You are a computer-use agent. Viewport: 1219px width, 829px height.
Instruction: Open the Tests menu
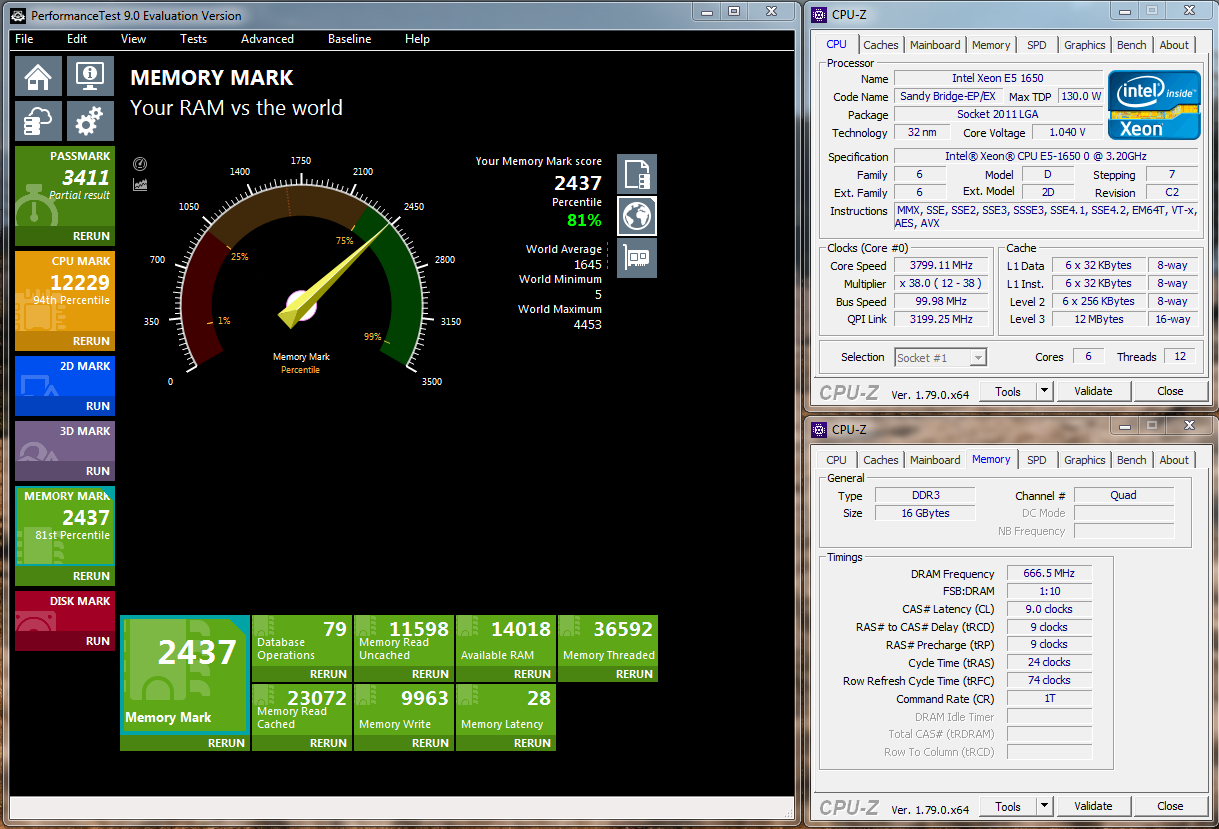coord(193,39)
